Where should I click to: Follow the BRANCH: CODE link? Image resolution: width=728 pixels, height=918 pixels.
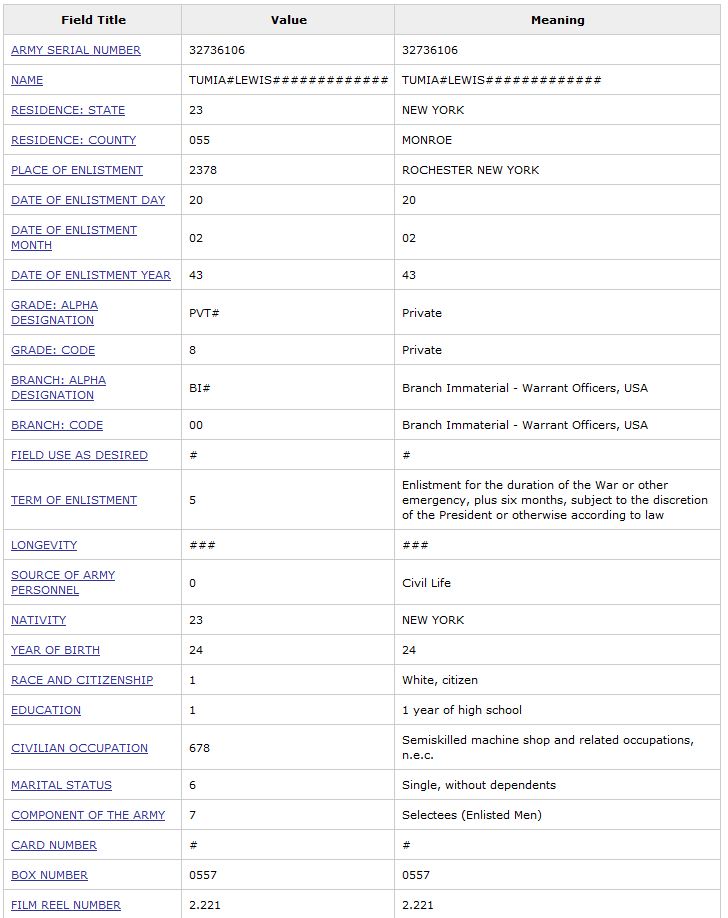click(x=57, y=425)
